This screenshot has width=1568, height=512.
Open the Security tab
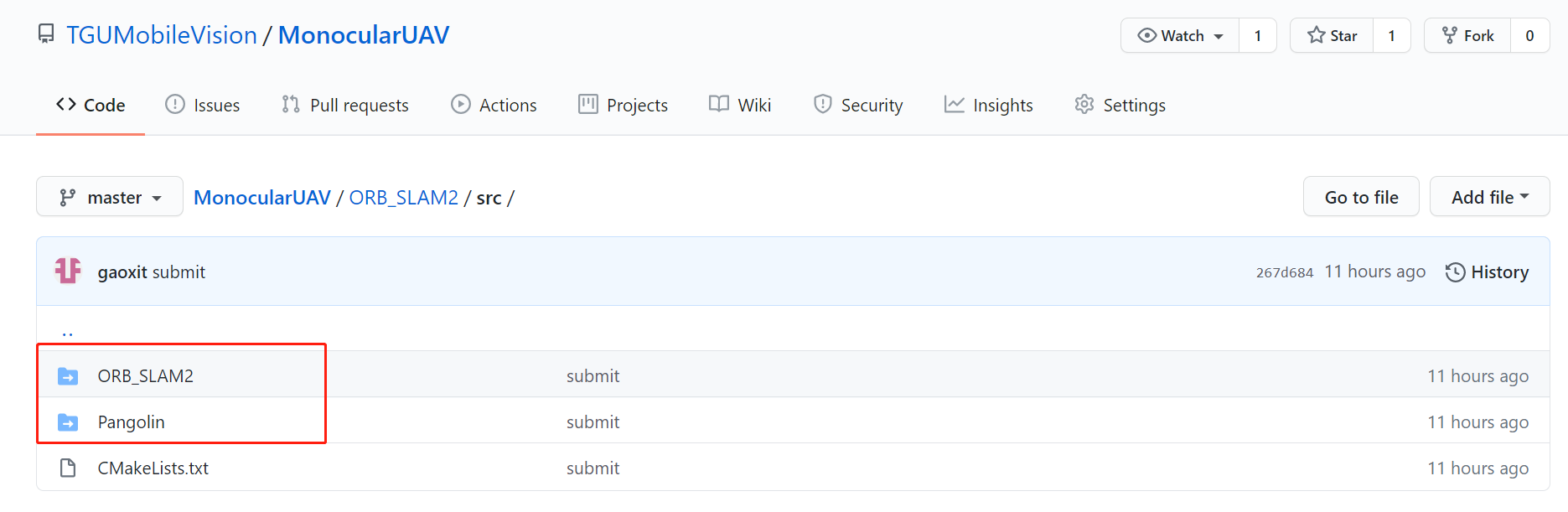click(x=858, y=105)
